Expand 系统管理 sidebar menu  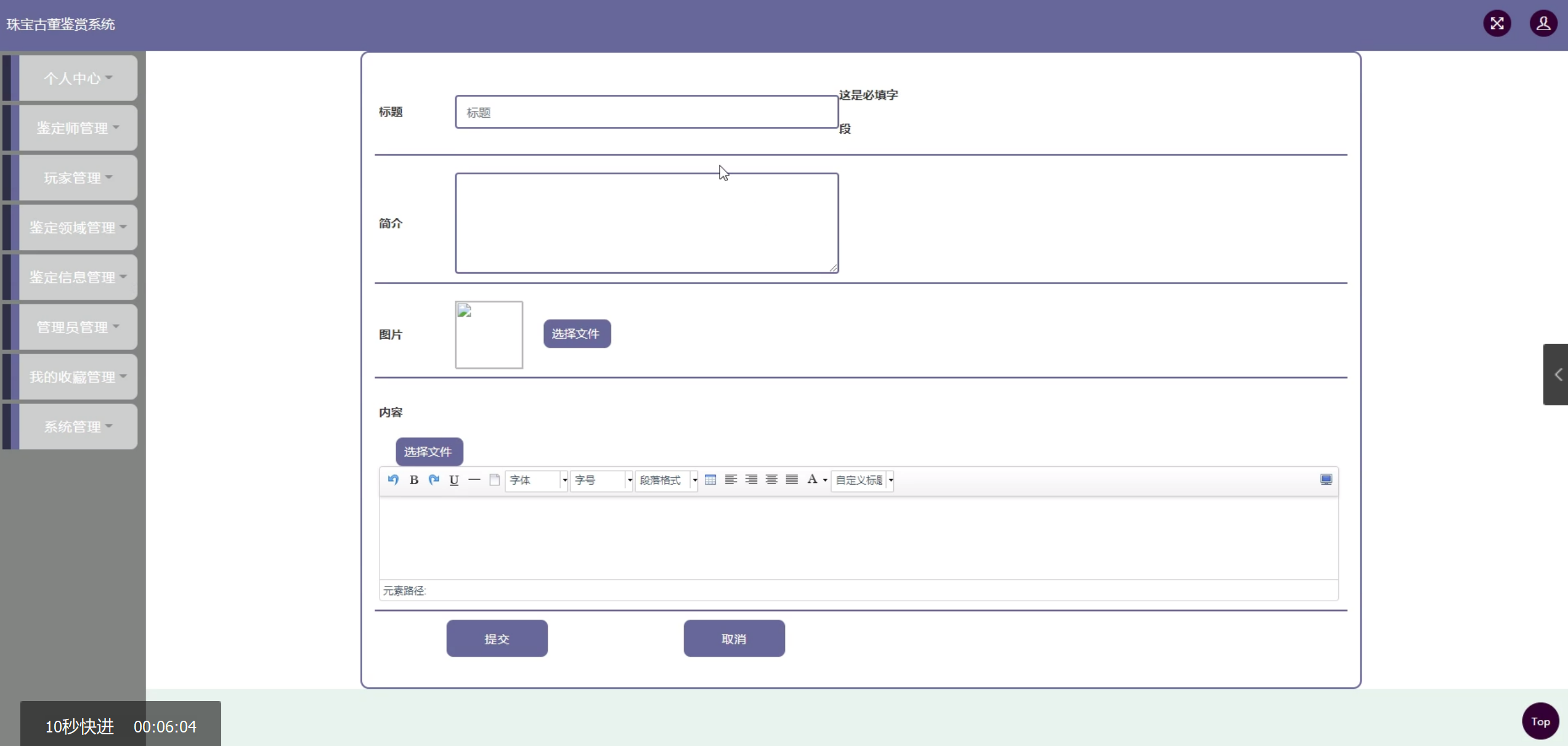tap(78, 426)
